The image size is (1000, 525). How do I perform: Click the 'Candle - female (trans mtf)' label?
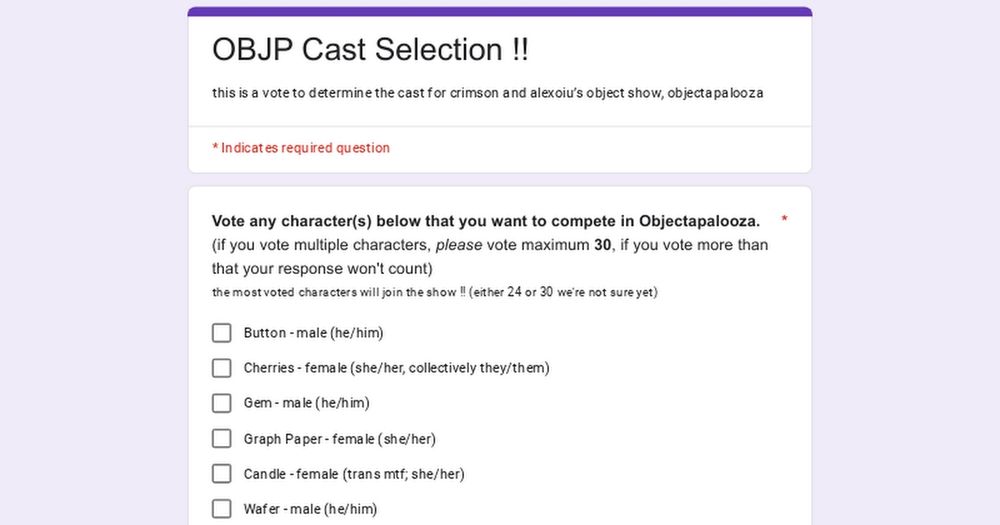(x=354, y=474)
